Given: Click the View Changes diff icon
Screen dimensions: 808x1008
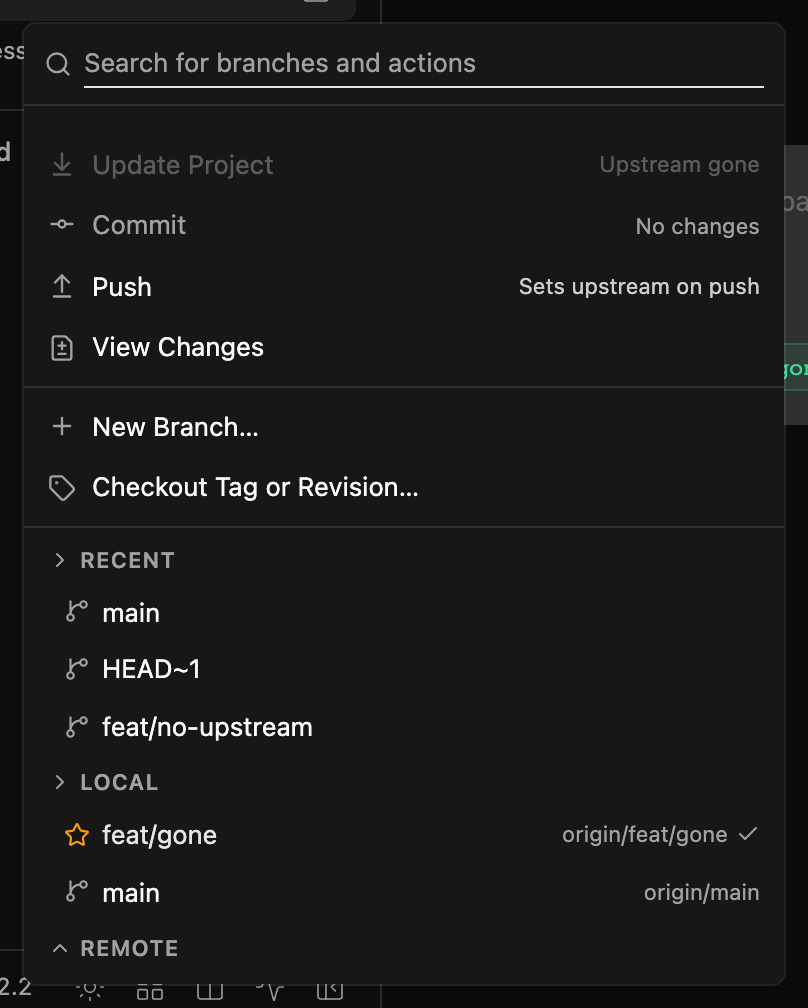Looking at the screenshot, I should coord(62,348).
